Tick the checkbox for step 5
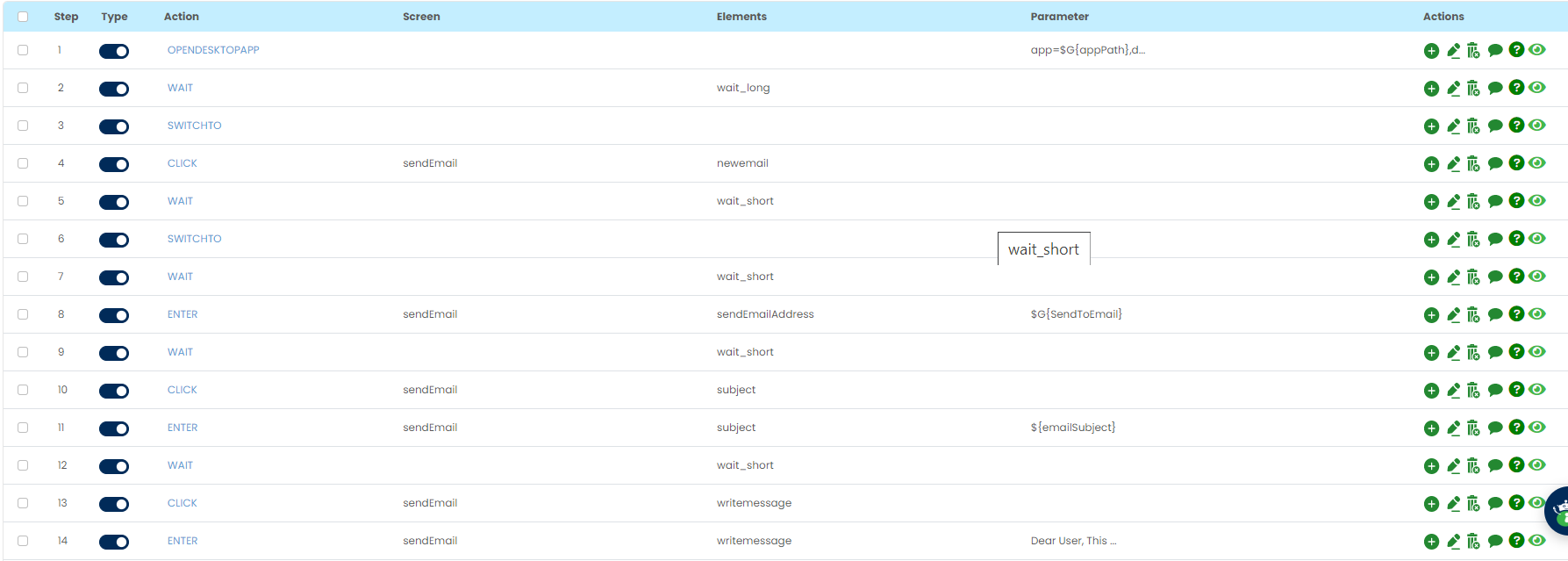Image resolution: width=1568 pixels, height=561 pixels. [23, 201]
